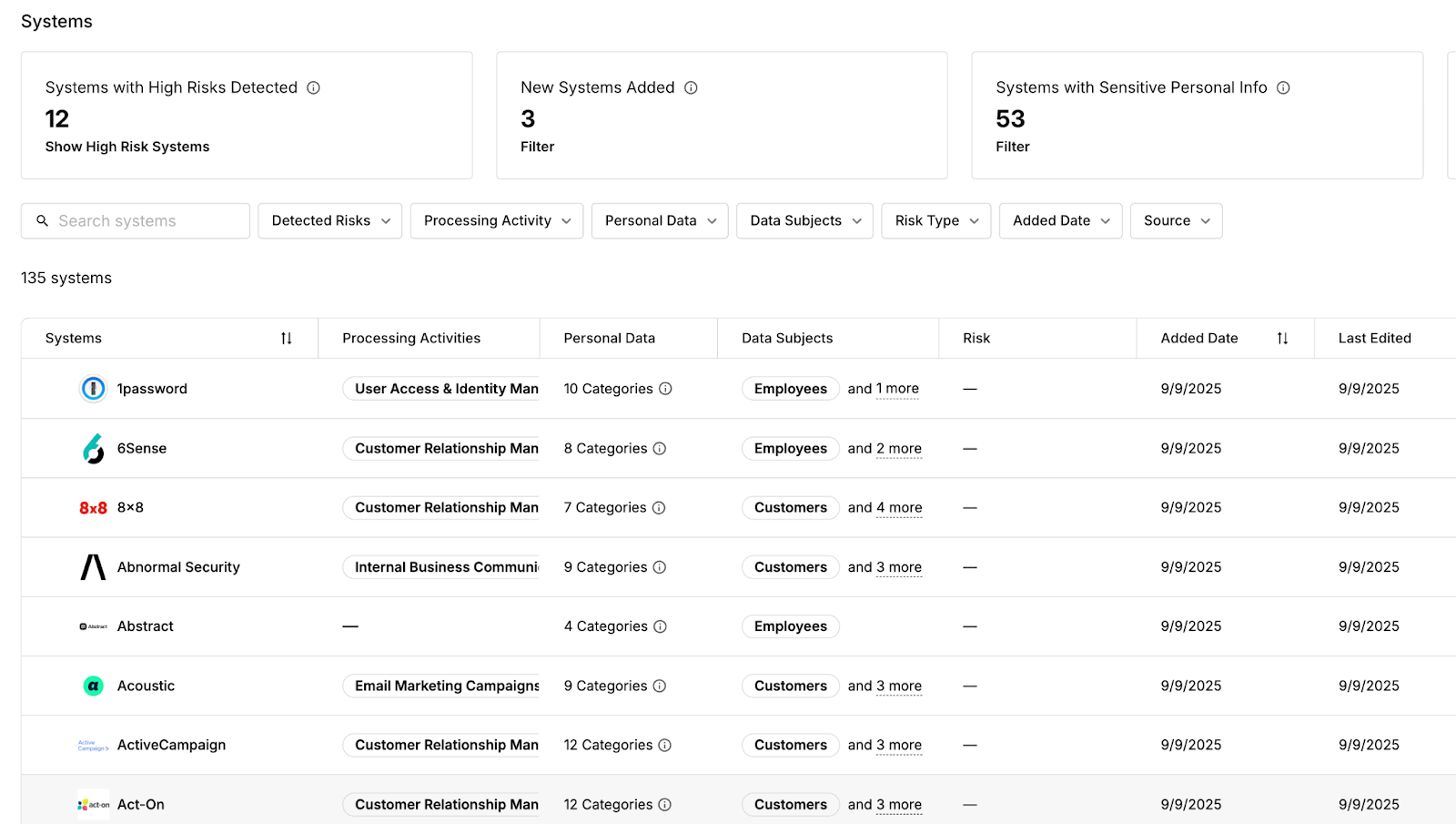Click info icon beside Systems with High Risks Detected
This screenshot has width=1456, height=824.
[313, 87]
